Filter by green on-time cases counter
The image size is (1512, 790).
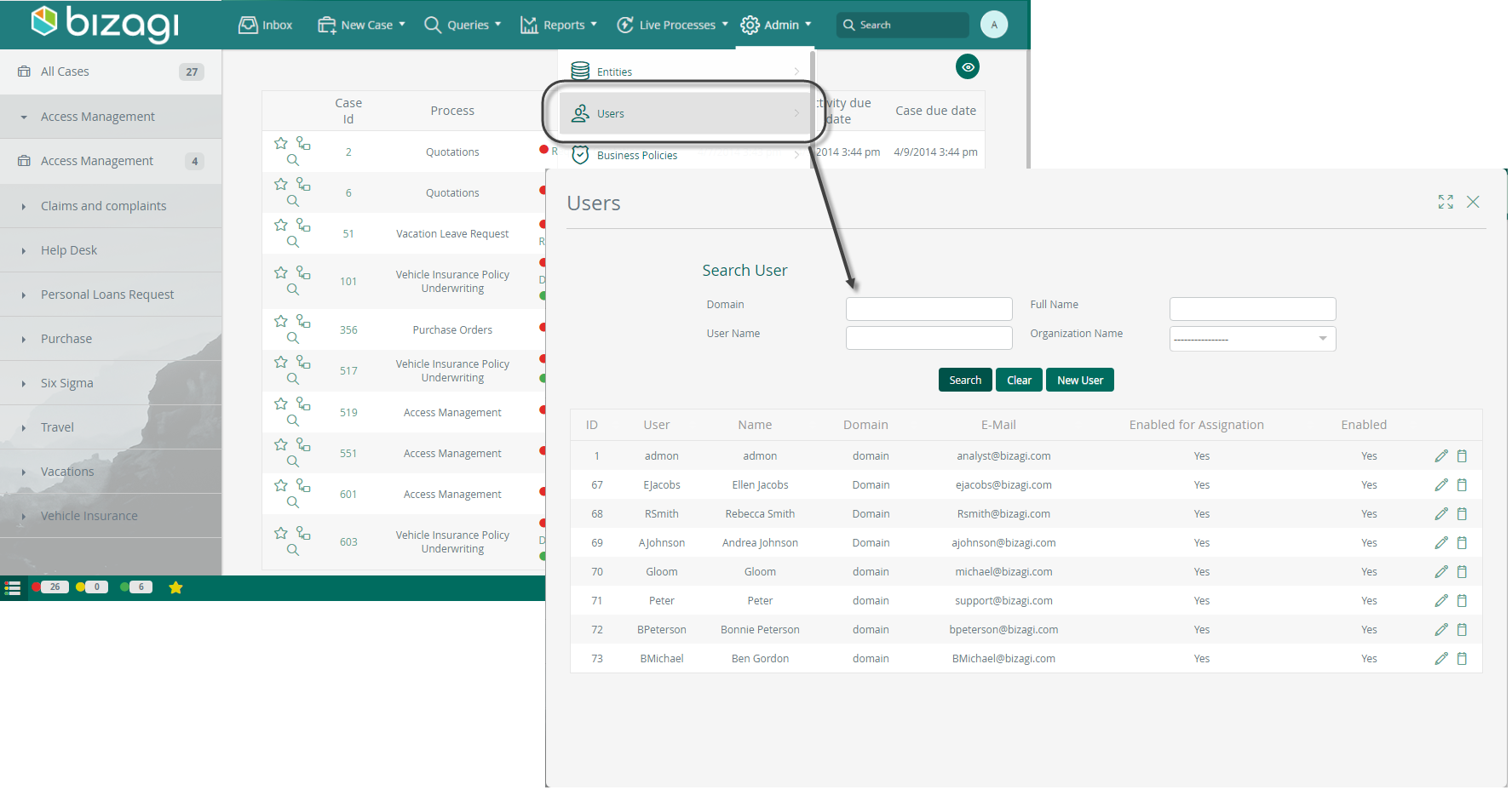(136, 587)
